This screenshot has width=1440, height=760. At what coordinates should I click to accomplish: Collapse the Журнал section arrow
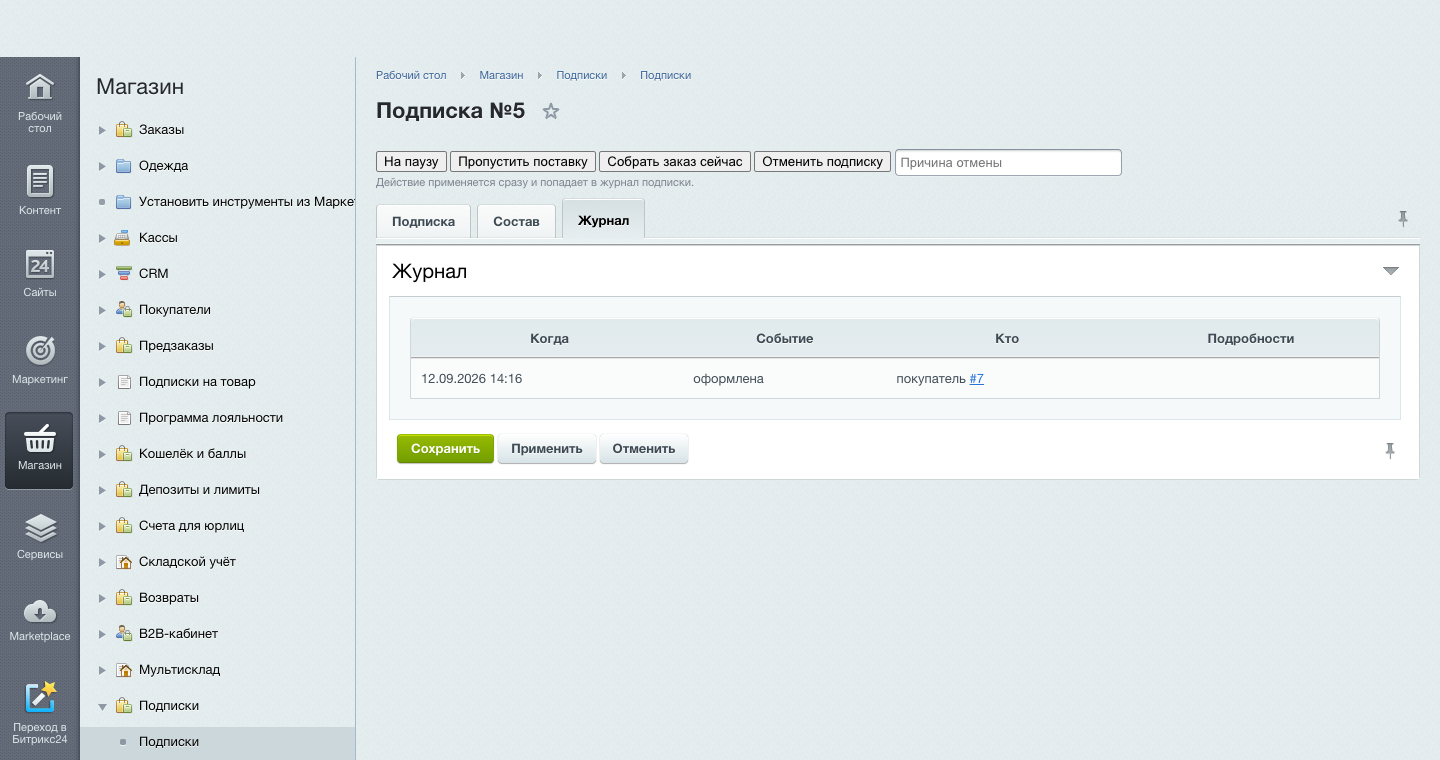[x=1390, y=271]
